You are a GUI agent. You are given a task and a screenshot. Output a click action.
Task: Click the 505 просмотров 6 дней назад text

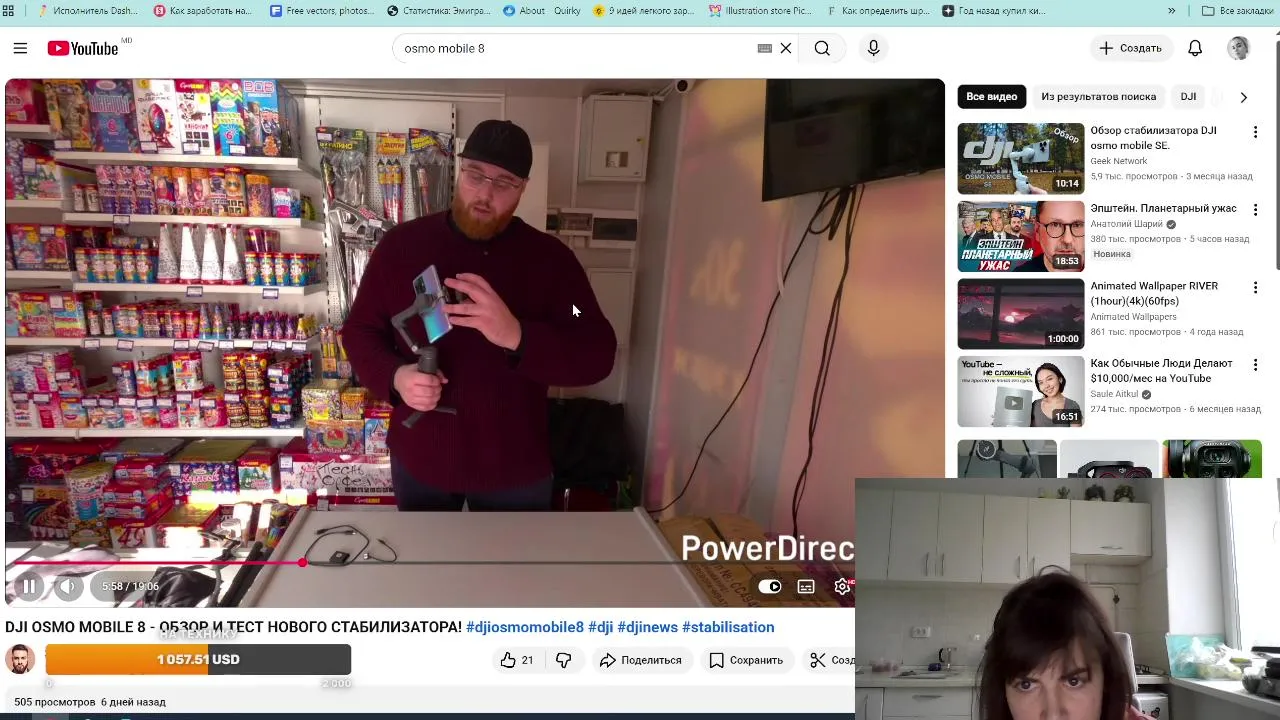[90, 702]
